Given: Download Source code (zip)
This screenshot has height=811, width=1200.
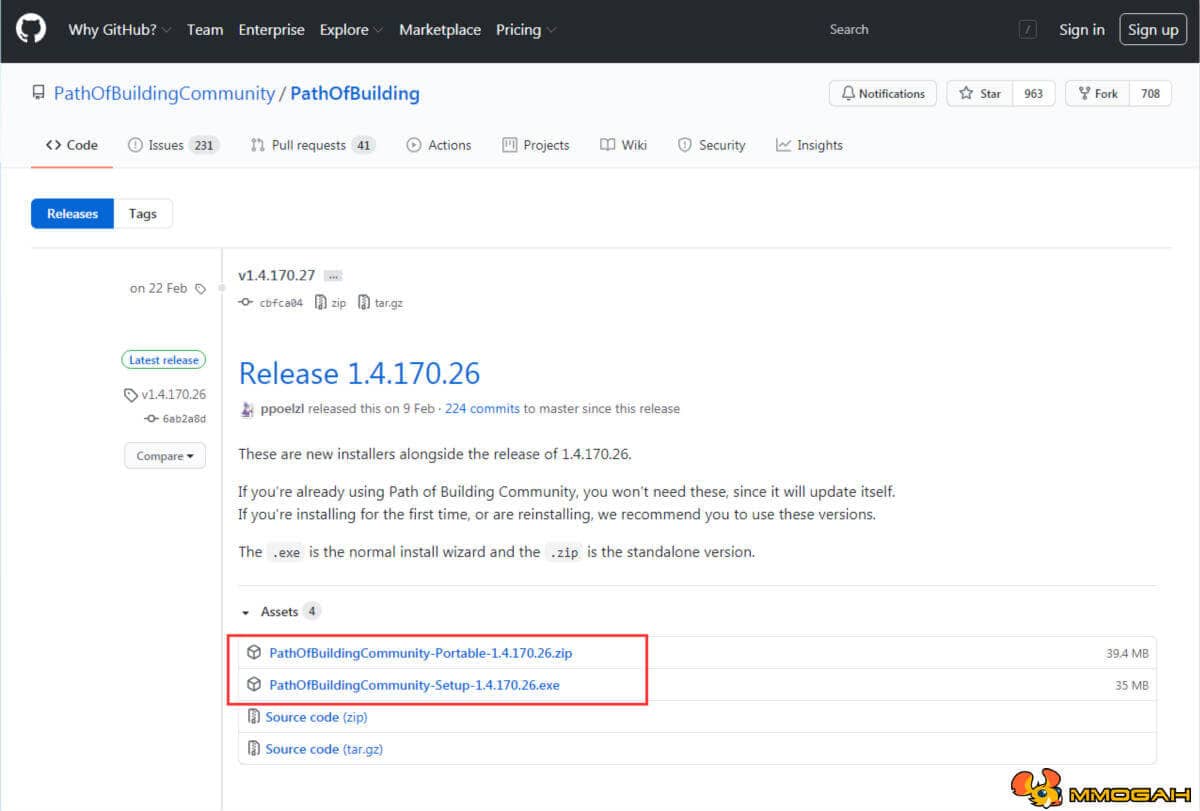Looking at the screenshot, I should click(316, 717).
